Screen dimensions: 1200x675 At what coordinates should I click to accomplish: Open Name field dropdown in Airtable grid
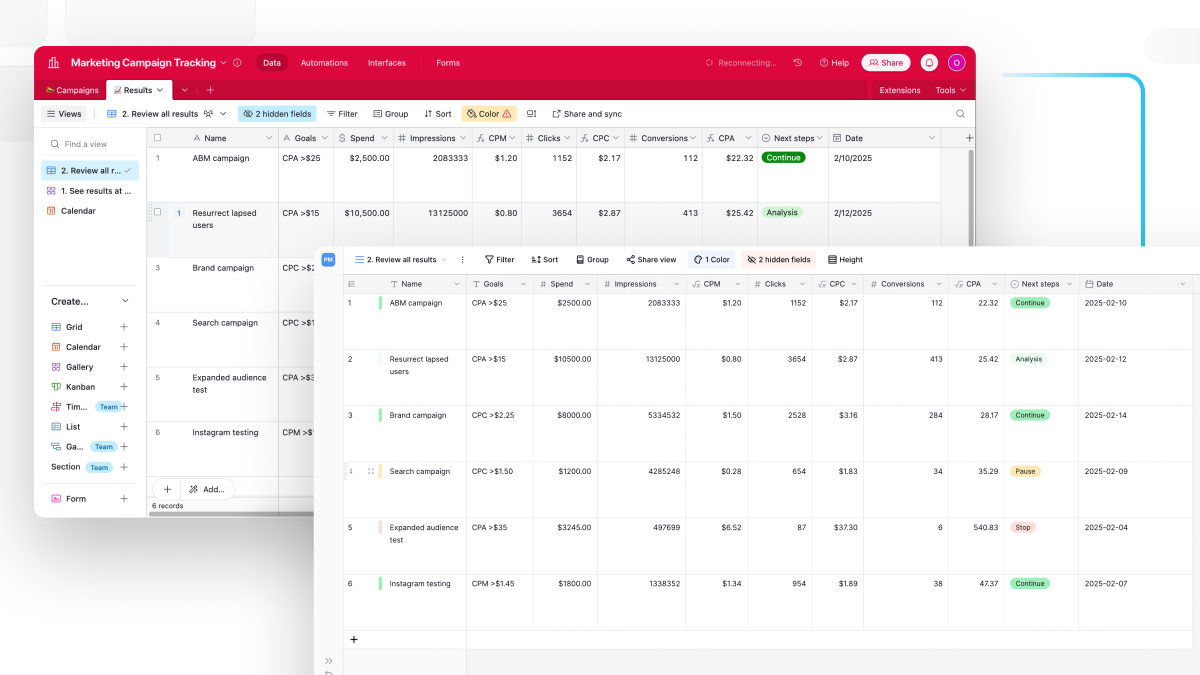(x=269, y=138)
